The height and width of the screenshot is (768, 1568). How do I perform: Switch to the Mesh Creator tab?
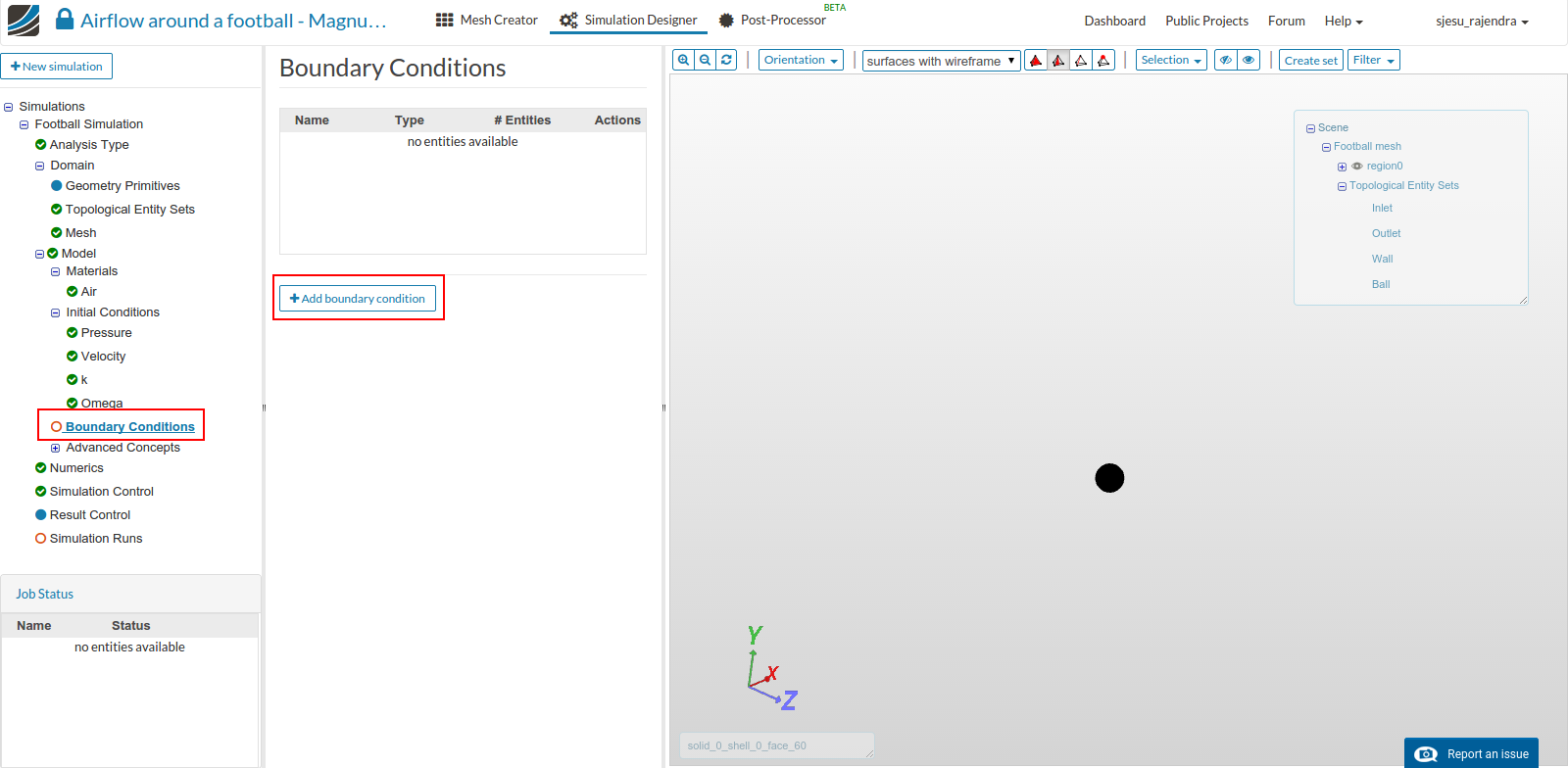point(487,20)
